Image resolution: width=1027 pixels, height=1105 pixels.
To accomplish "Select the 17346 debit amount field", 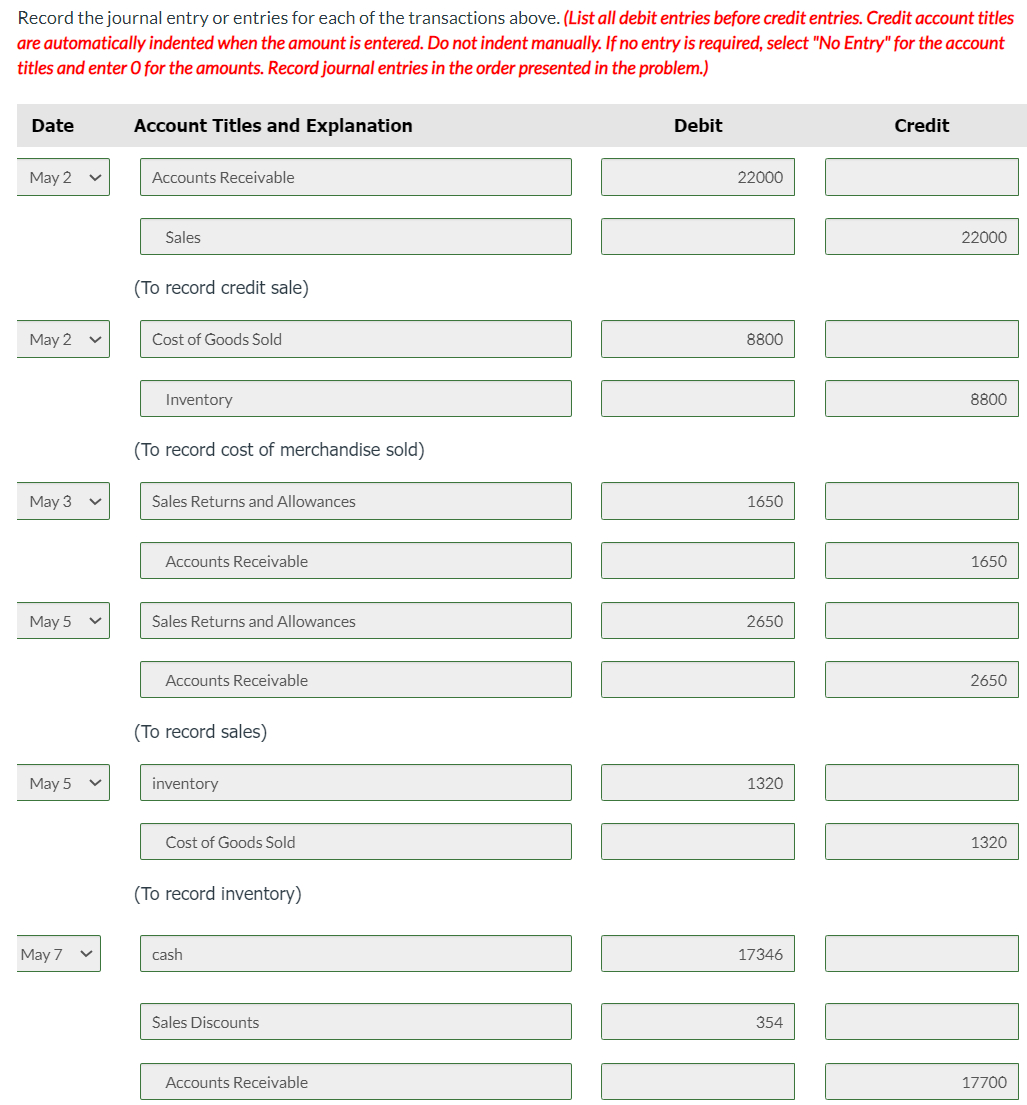I will pyautogui.click(x=697, y=953).
